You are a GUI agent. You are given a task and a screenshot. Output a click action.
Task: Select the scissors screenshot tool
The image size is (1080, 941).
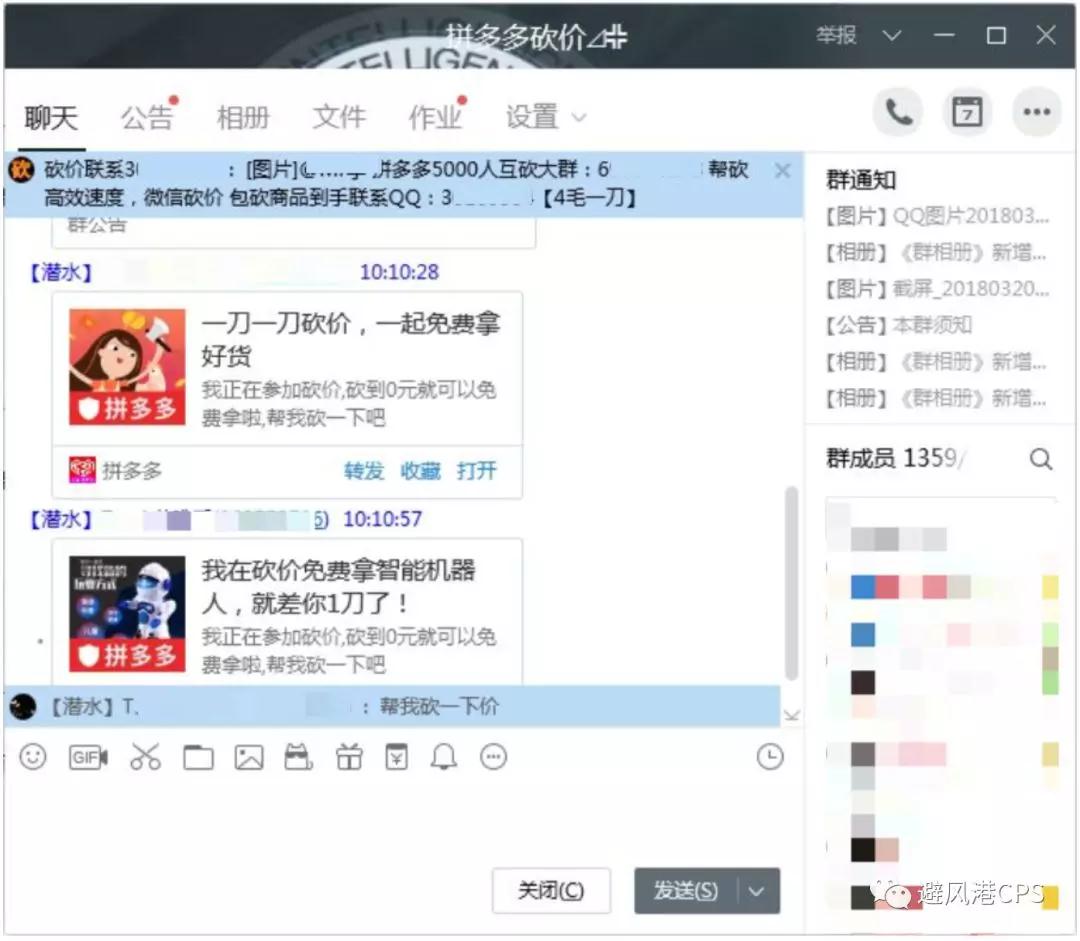tap(145, 757)
